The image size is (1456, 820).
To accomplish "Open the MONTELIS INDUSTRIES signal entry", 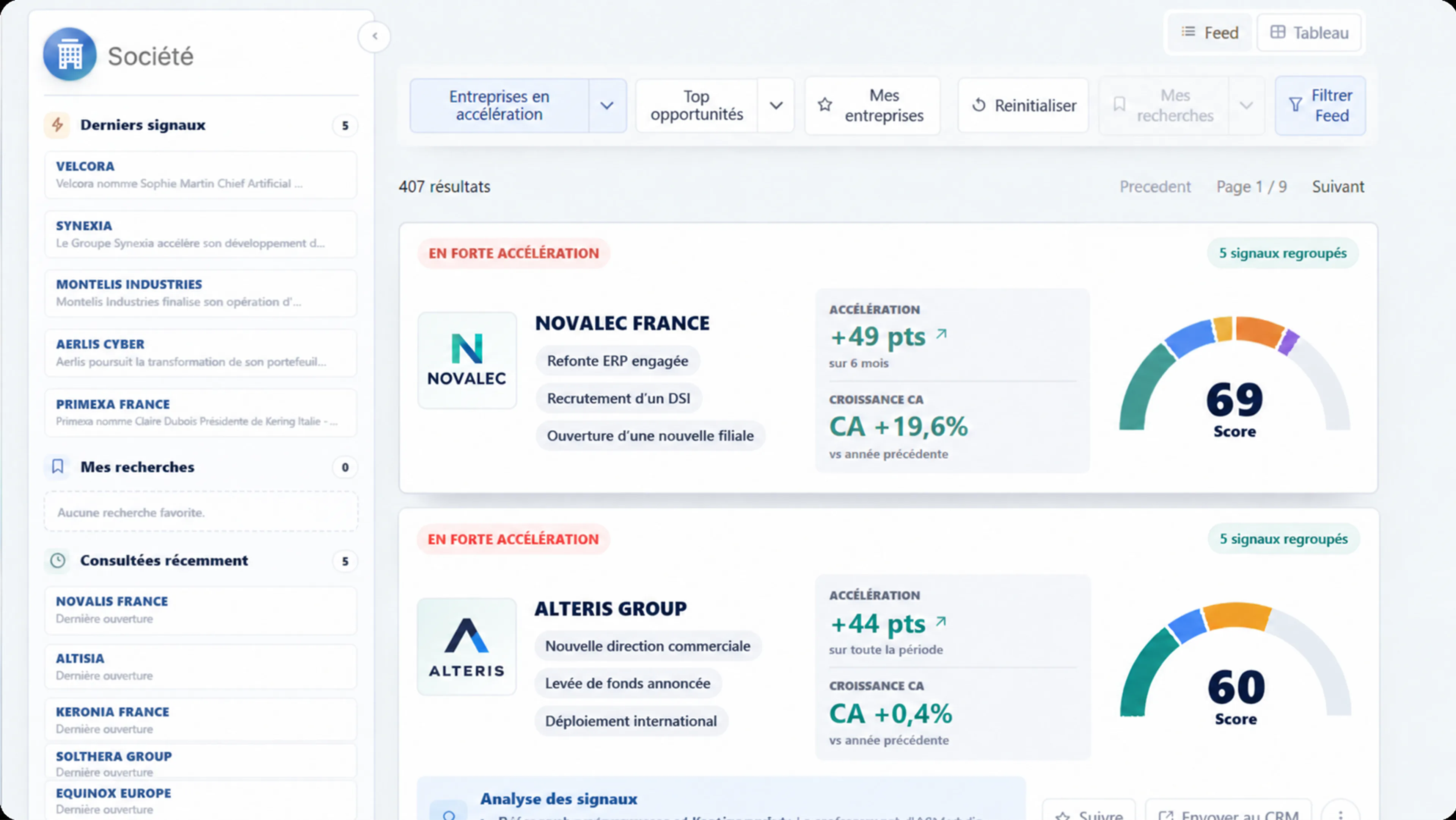I will [x=201, y=293].
